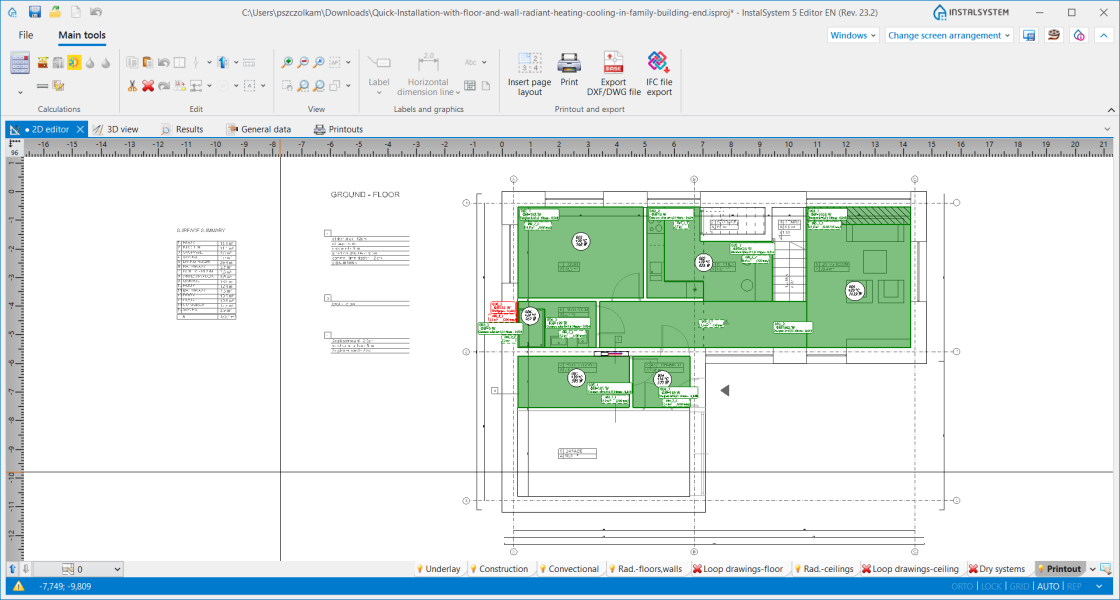Run calculations with the calculator icon
This screenshot has width=1120, height=600.
(x=20, y=63)
